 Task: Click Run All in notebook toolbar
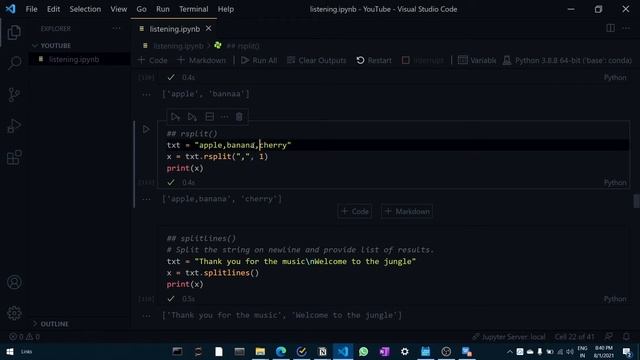click(x=259, y=60)
